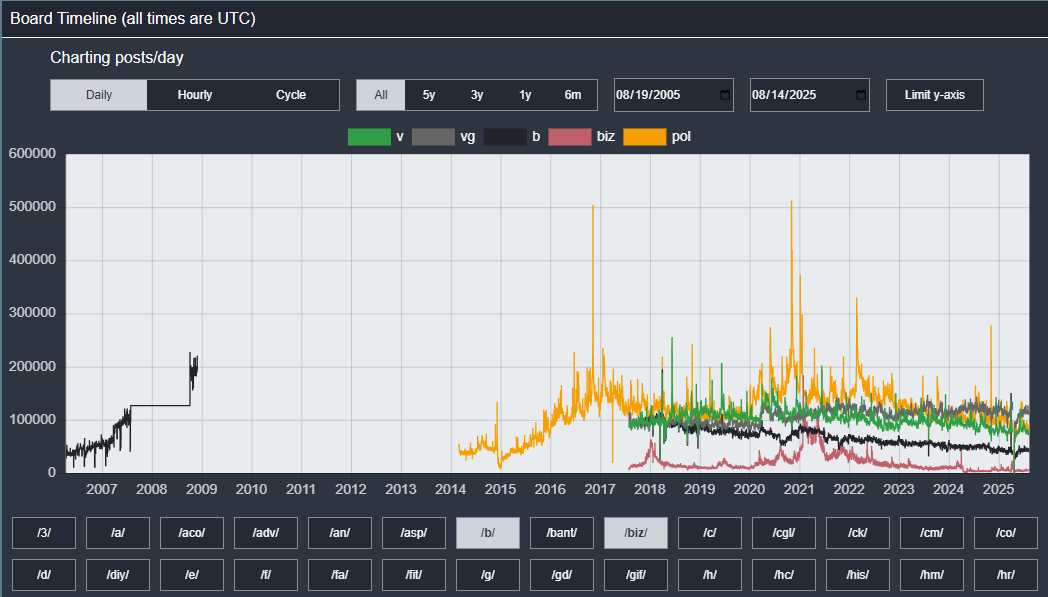Enable the /a/ board button
The height and width of the screenshot is (597, 1048).
point(118,533)
